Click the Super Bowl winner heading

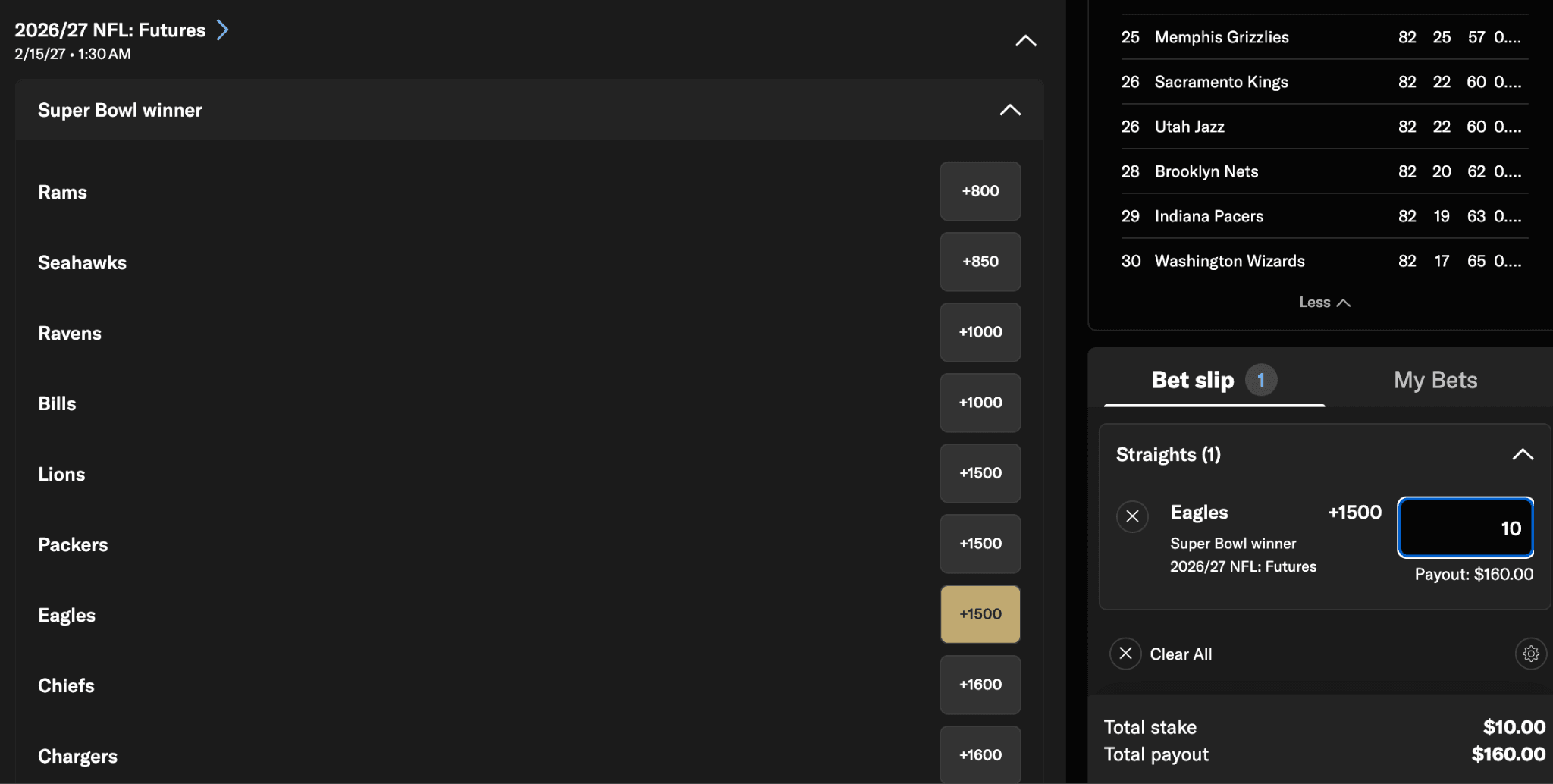coord(120,110)
